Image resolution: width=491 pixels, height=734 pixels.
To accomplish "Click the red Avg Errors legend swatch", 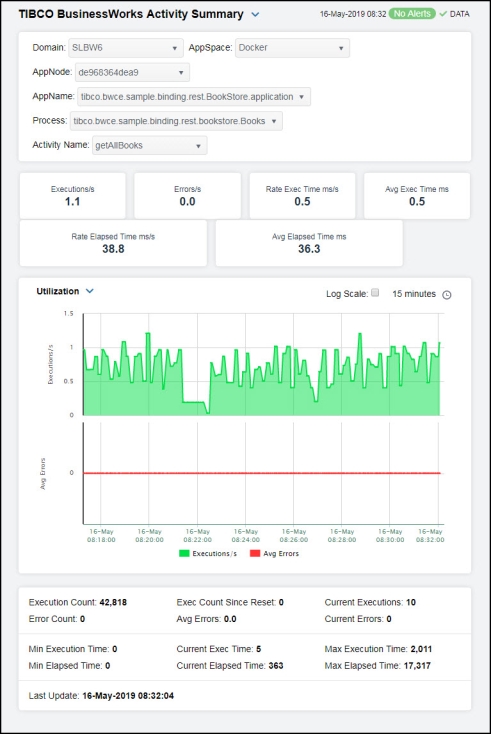I will tap(255, 553).
